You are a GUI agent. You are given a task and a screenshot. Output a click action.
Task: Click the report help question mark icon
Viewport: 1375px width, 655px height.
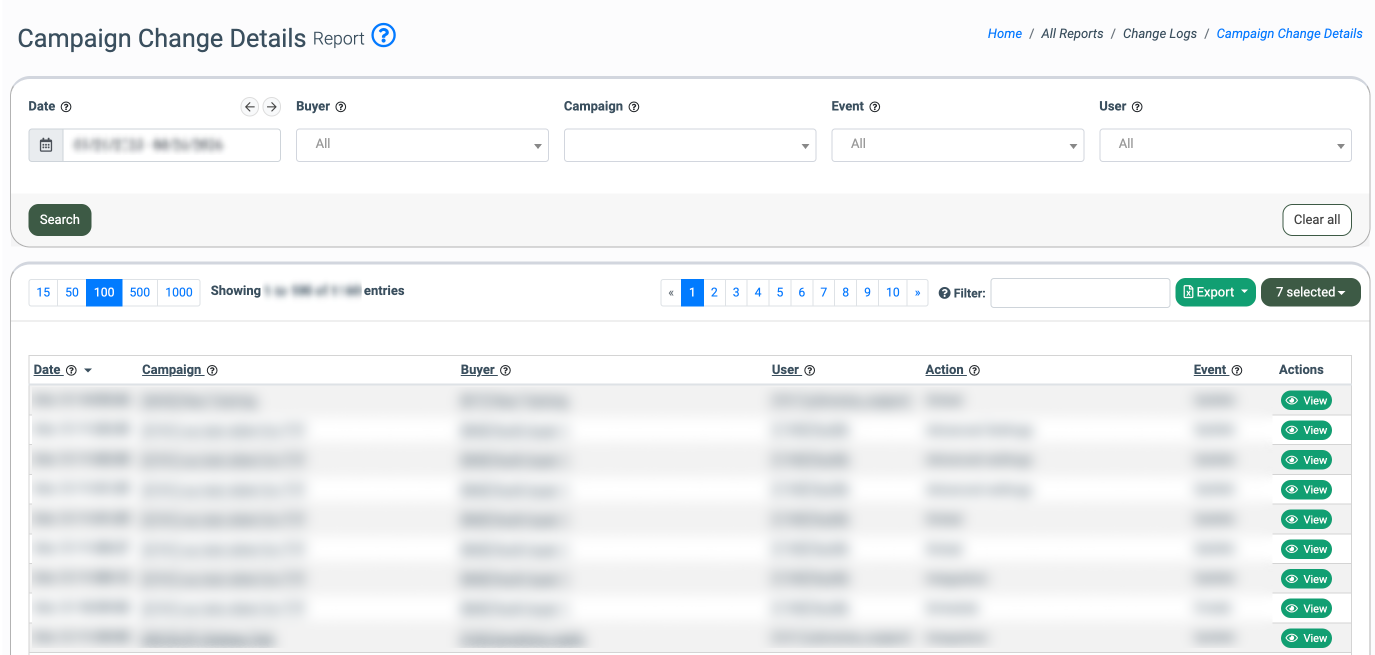pos(384,36)
